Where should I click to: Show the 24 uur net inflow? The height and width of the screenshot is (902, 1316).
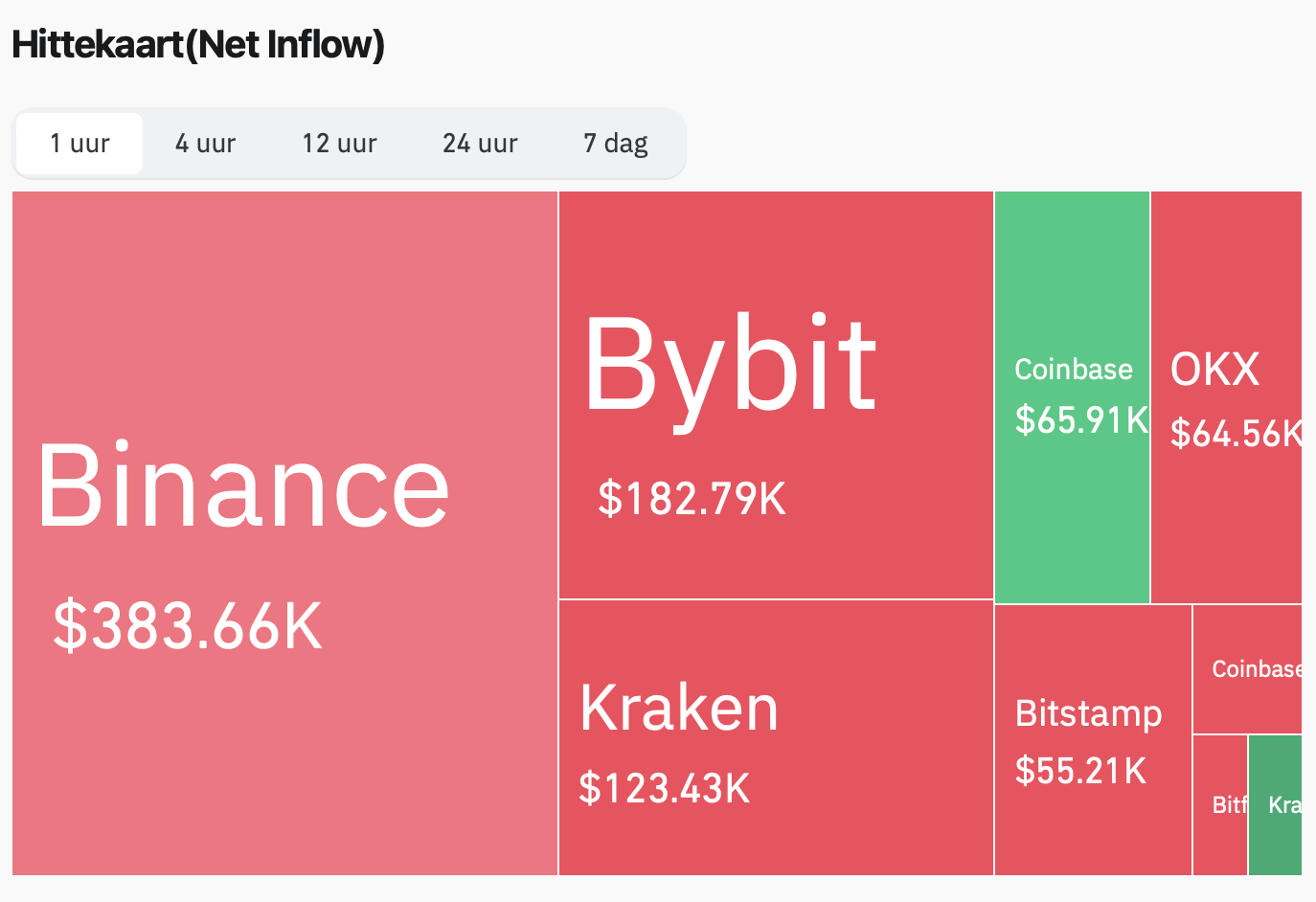click(x=480, y=144)
